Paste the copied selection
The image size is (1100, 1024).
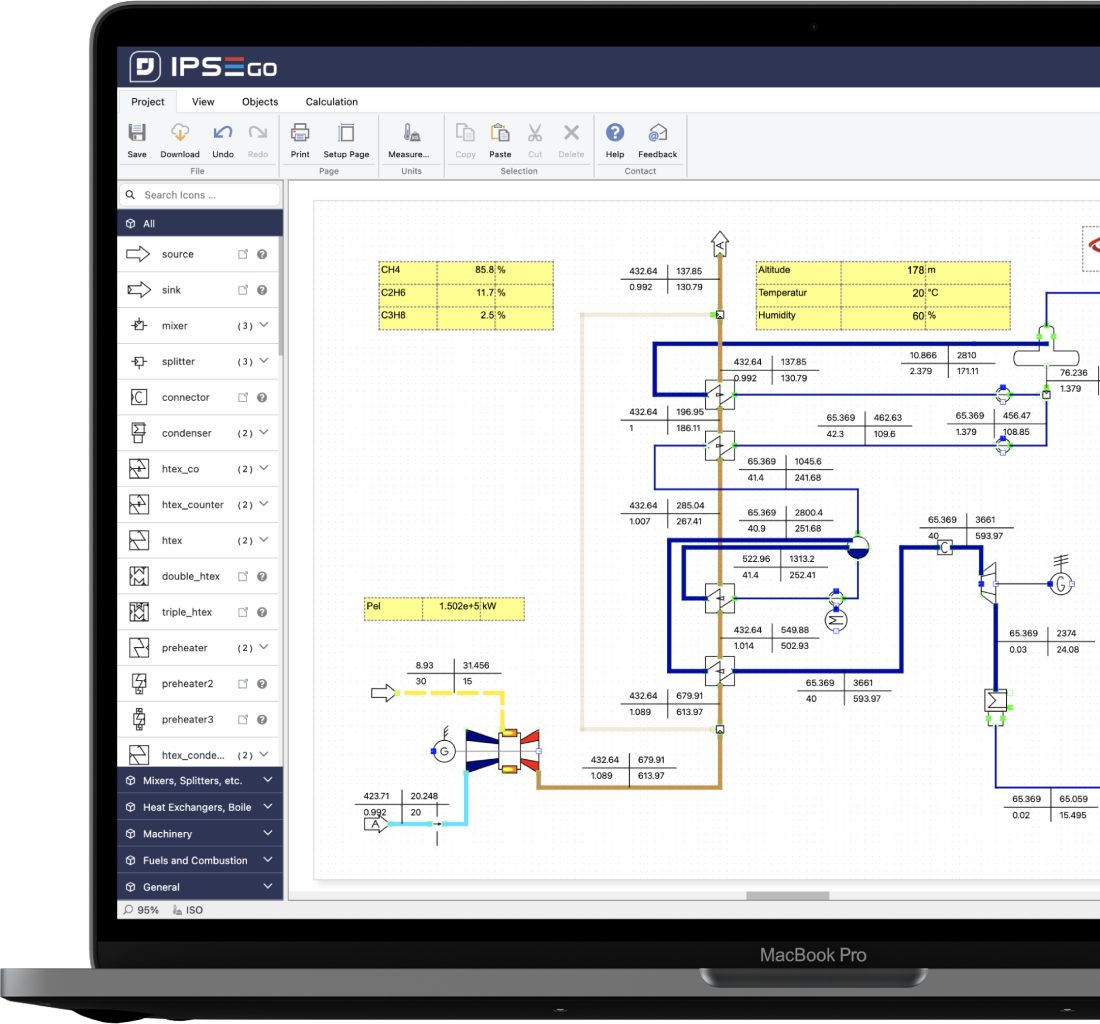tap(500, 140)
